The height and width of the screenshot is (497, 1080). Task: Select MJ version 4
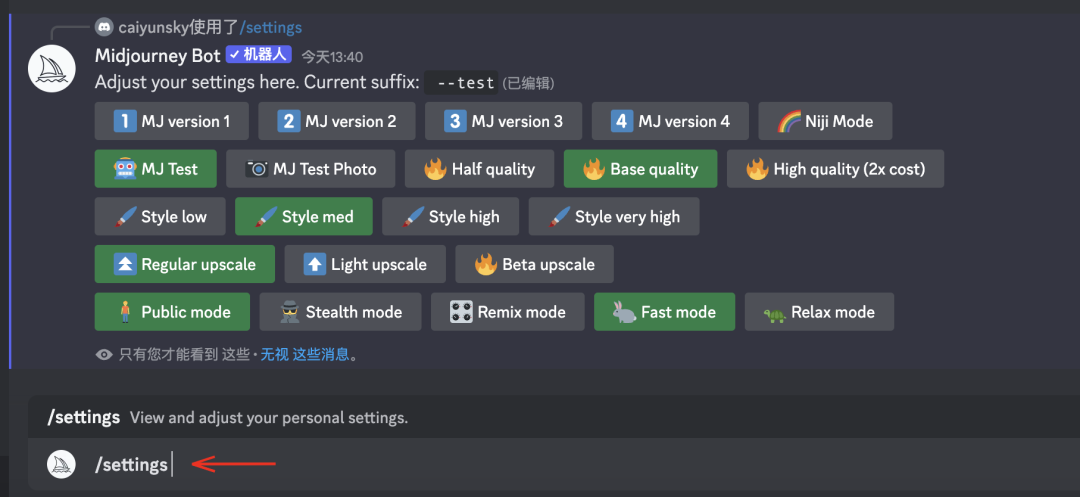670,121
